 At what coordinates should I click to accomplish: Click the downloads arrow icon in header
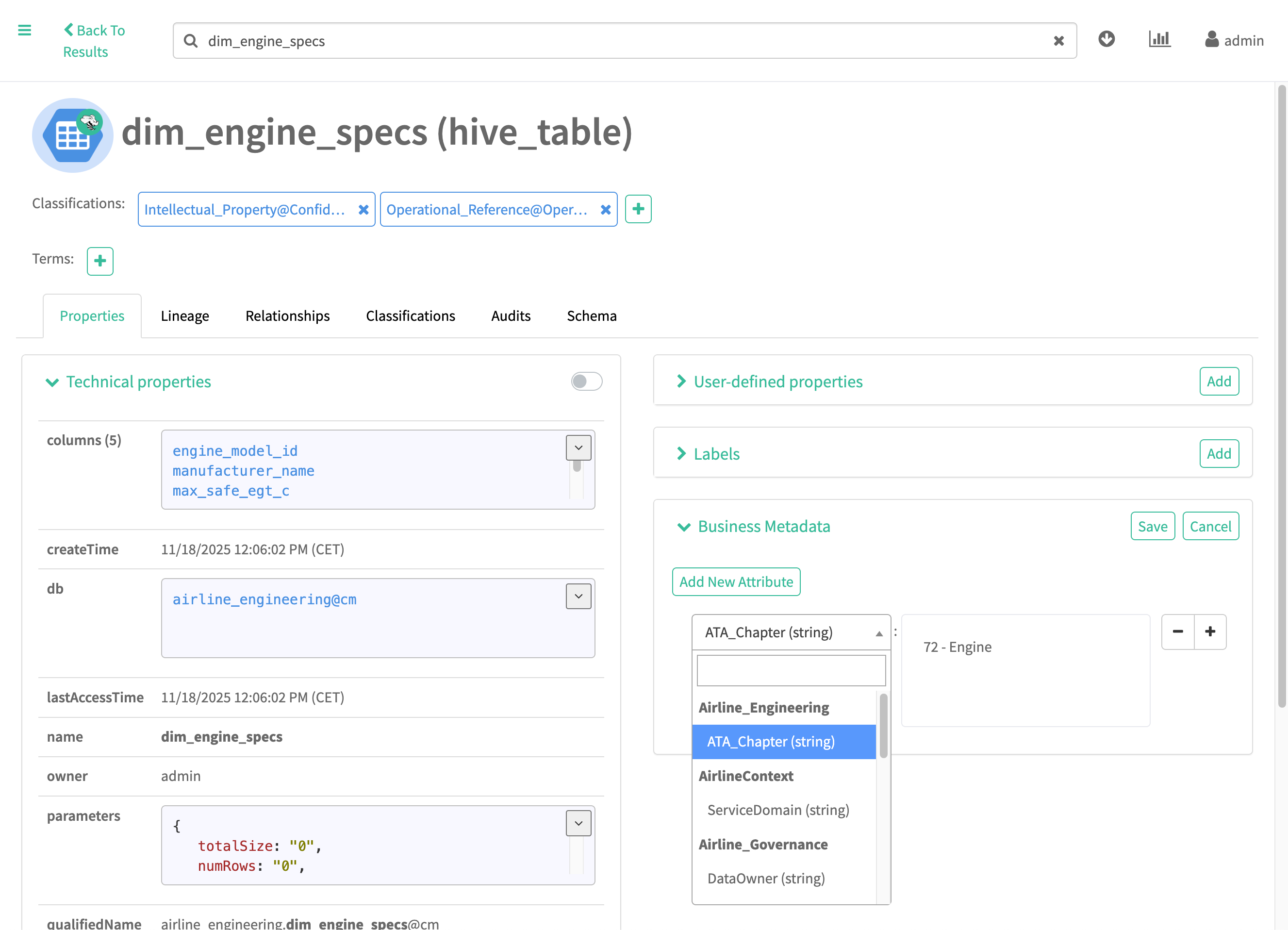tap(1106, 39)
